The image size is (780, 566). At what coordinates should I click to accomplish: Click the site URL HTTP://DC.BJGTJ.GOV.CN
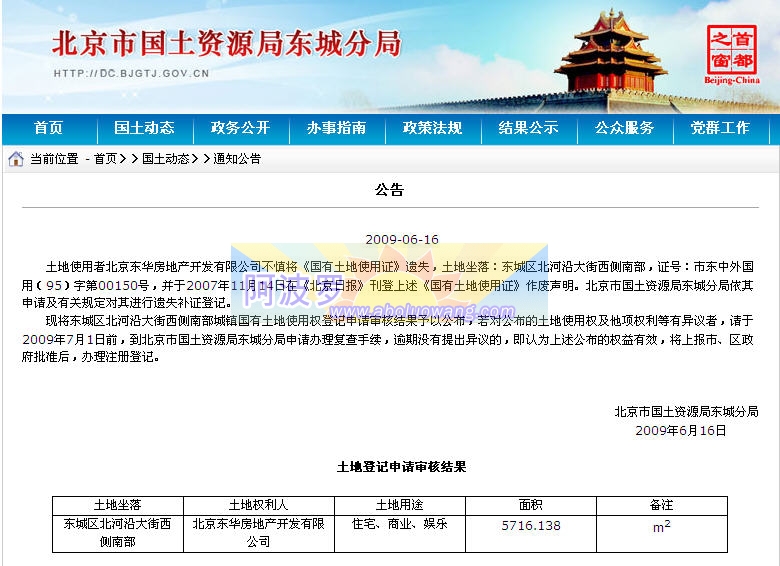pos(132,73)
